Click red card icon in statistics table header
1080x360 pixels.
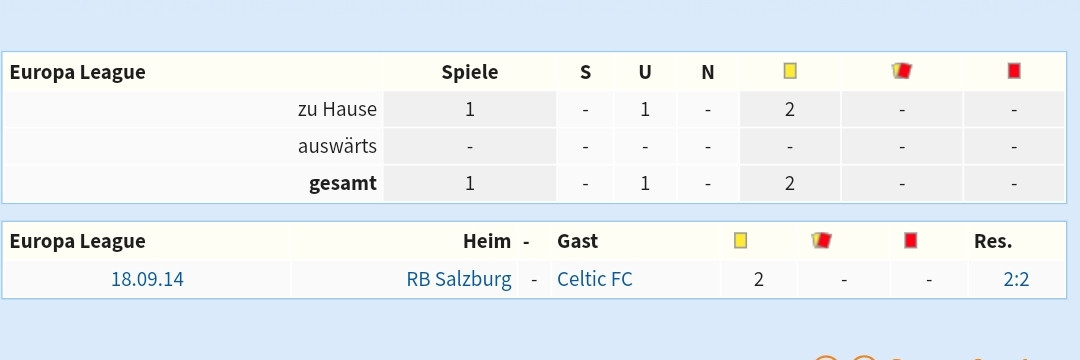click(1014, 70)
